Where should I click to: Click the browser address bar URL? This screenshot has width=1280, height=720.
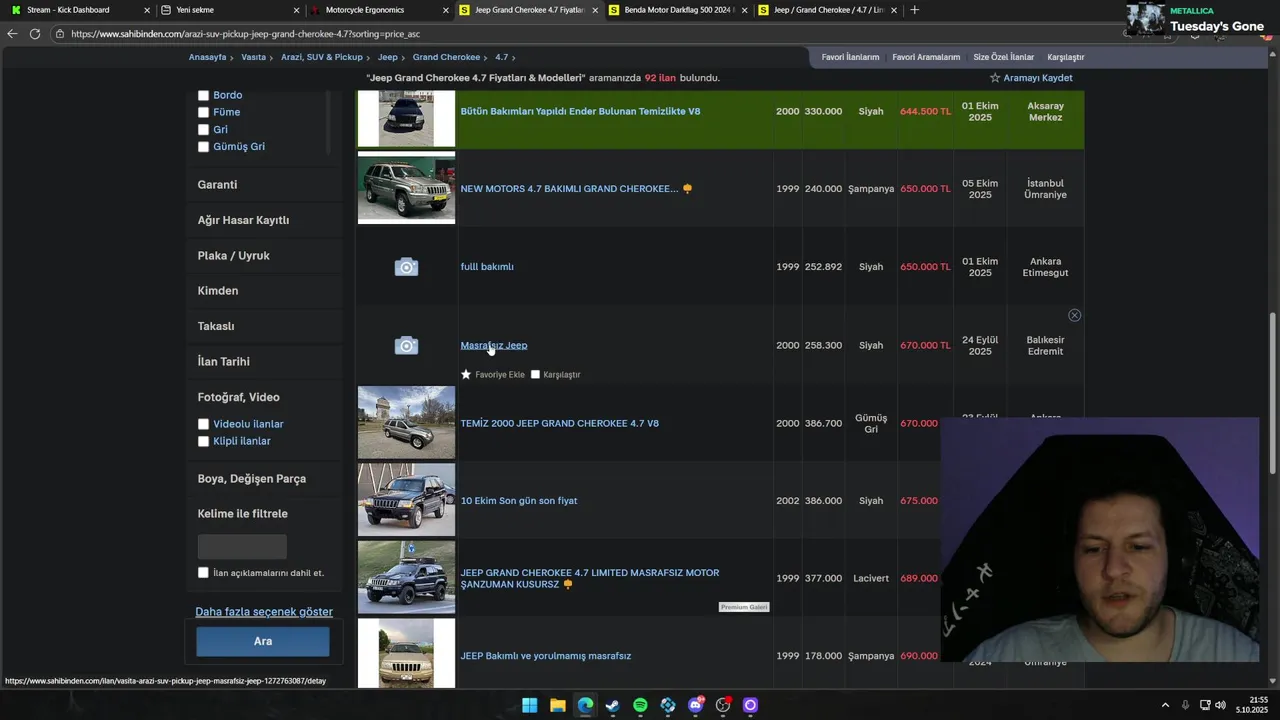pyautogui.click(x=245, y=33)
